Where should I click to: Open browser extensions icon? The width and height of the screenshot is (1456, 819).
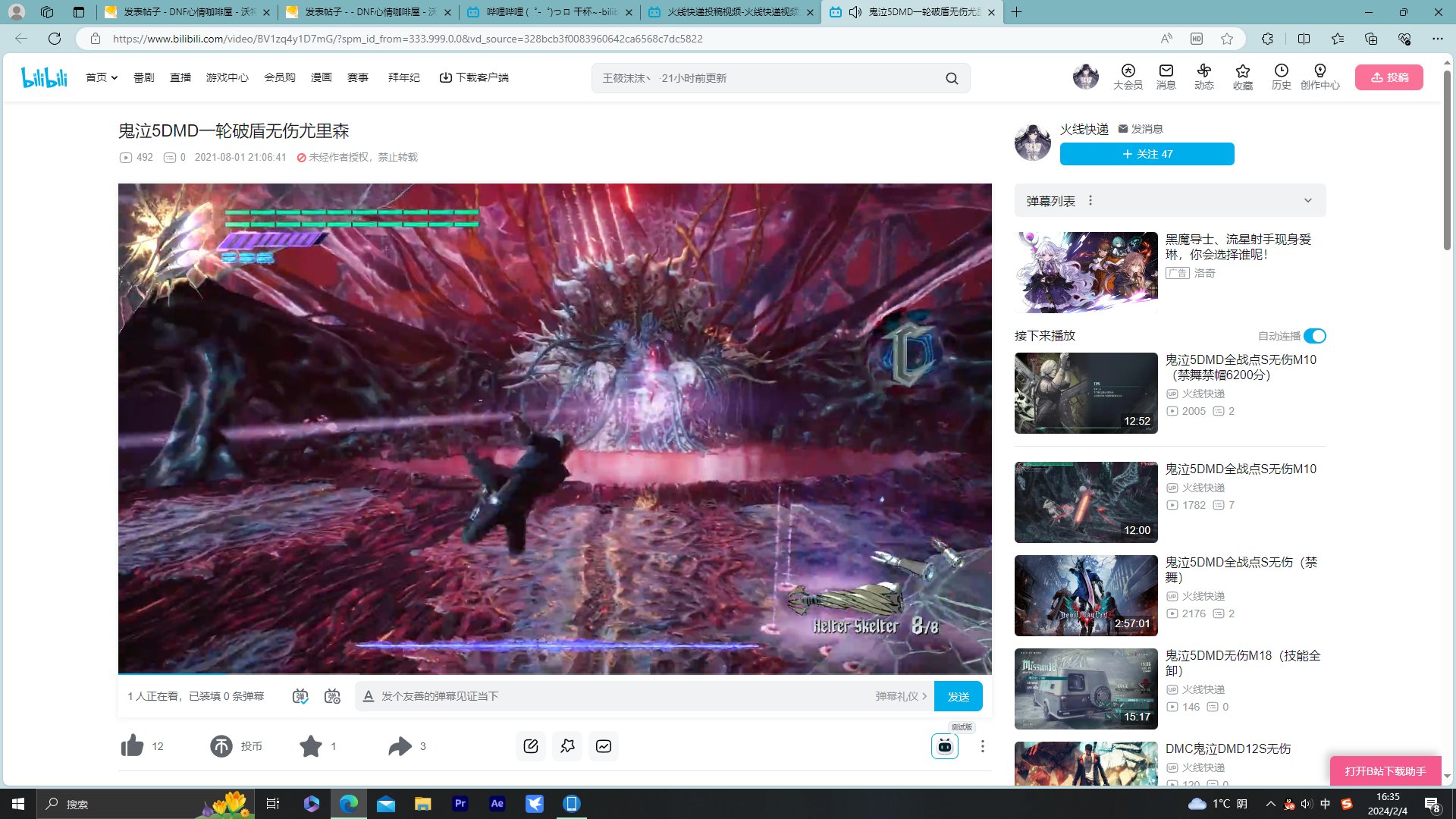pyautogui.click(x=1267, y=39)
